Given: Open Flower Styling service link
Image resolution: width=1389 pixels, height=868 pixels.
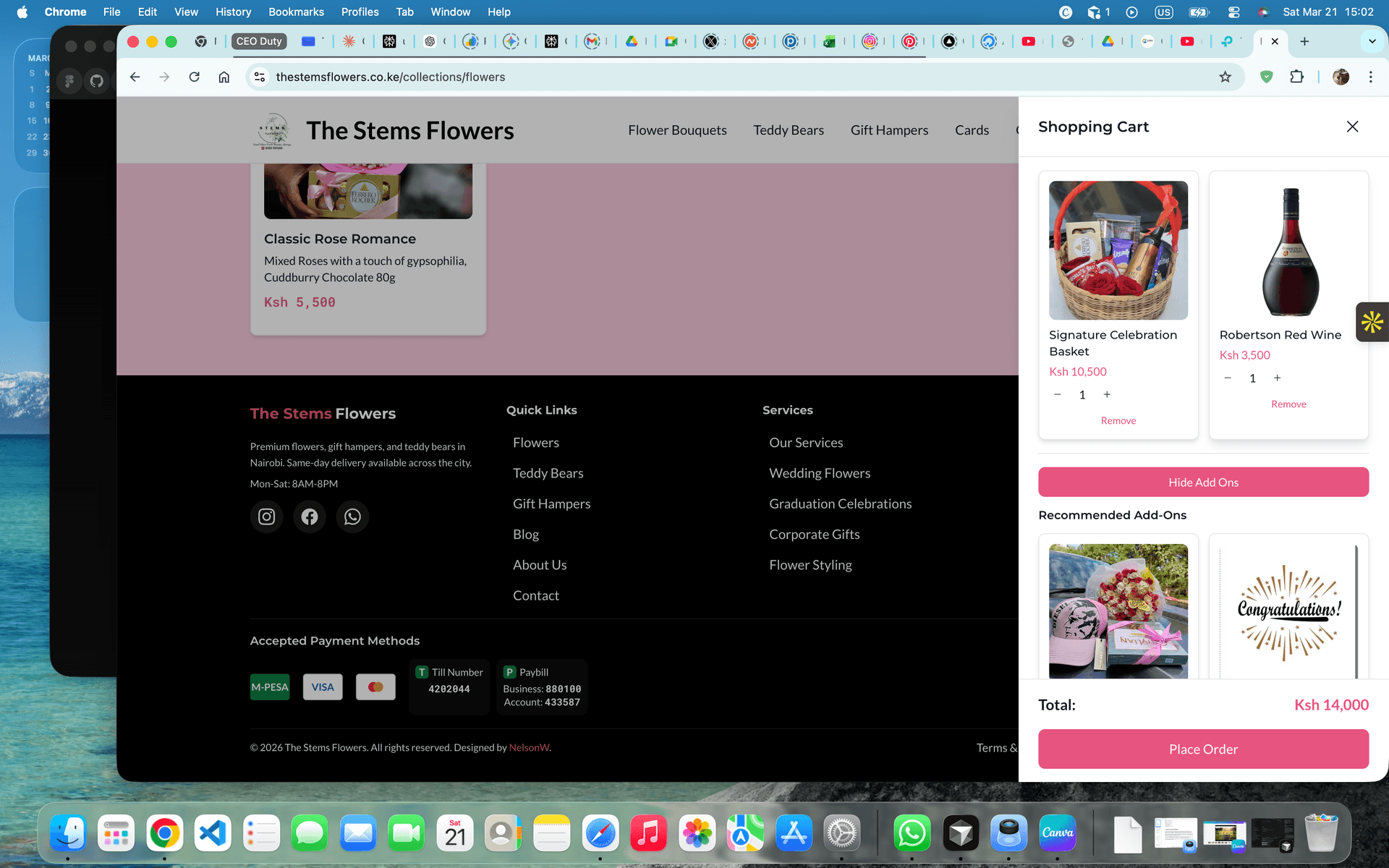Looking at the screenshot, I should pos(810,565).
